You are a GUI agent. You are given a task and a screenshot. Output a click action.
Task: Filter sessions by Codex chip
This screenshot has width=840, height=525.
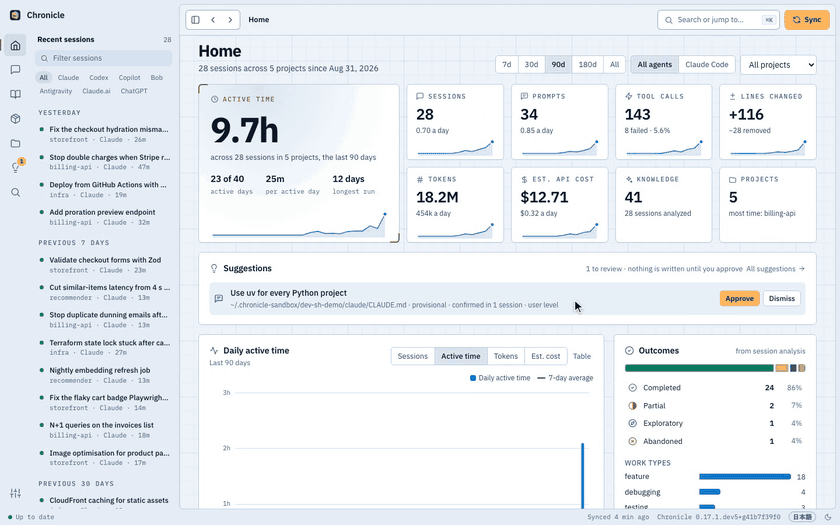coord(99,78)
